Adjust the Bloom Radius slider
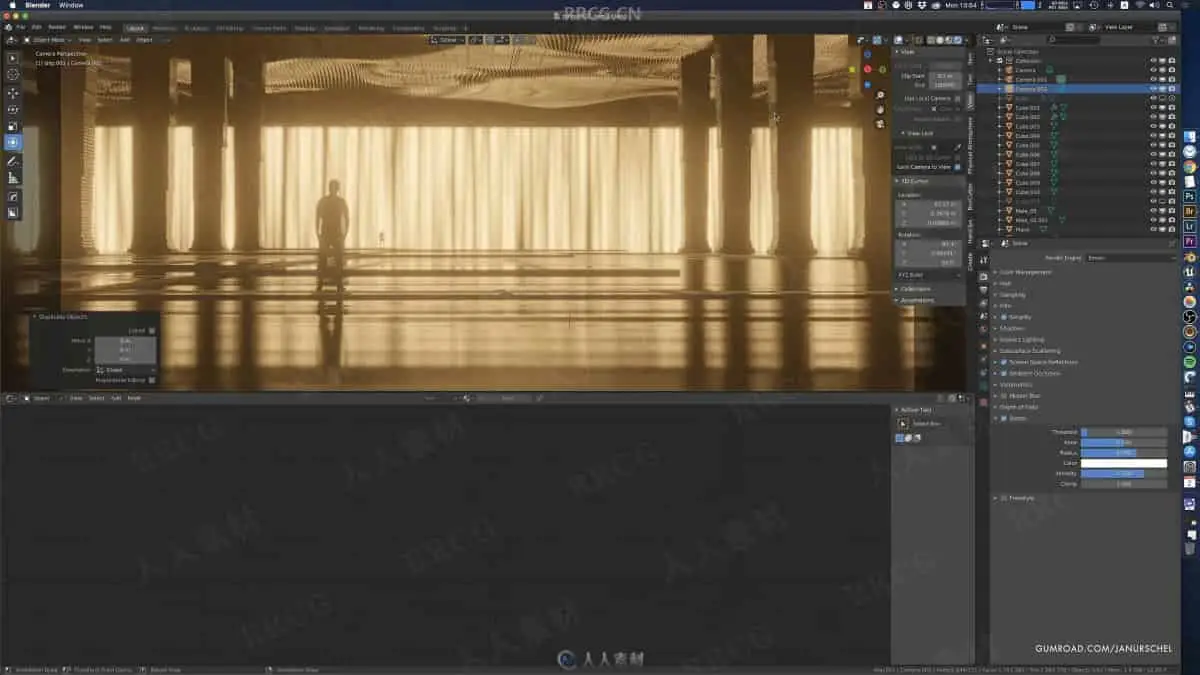The width and height of the screenshot is (1200, 675). pos(1123,453)
